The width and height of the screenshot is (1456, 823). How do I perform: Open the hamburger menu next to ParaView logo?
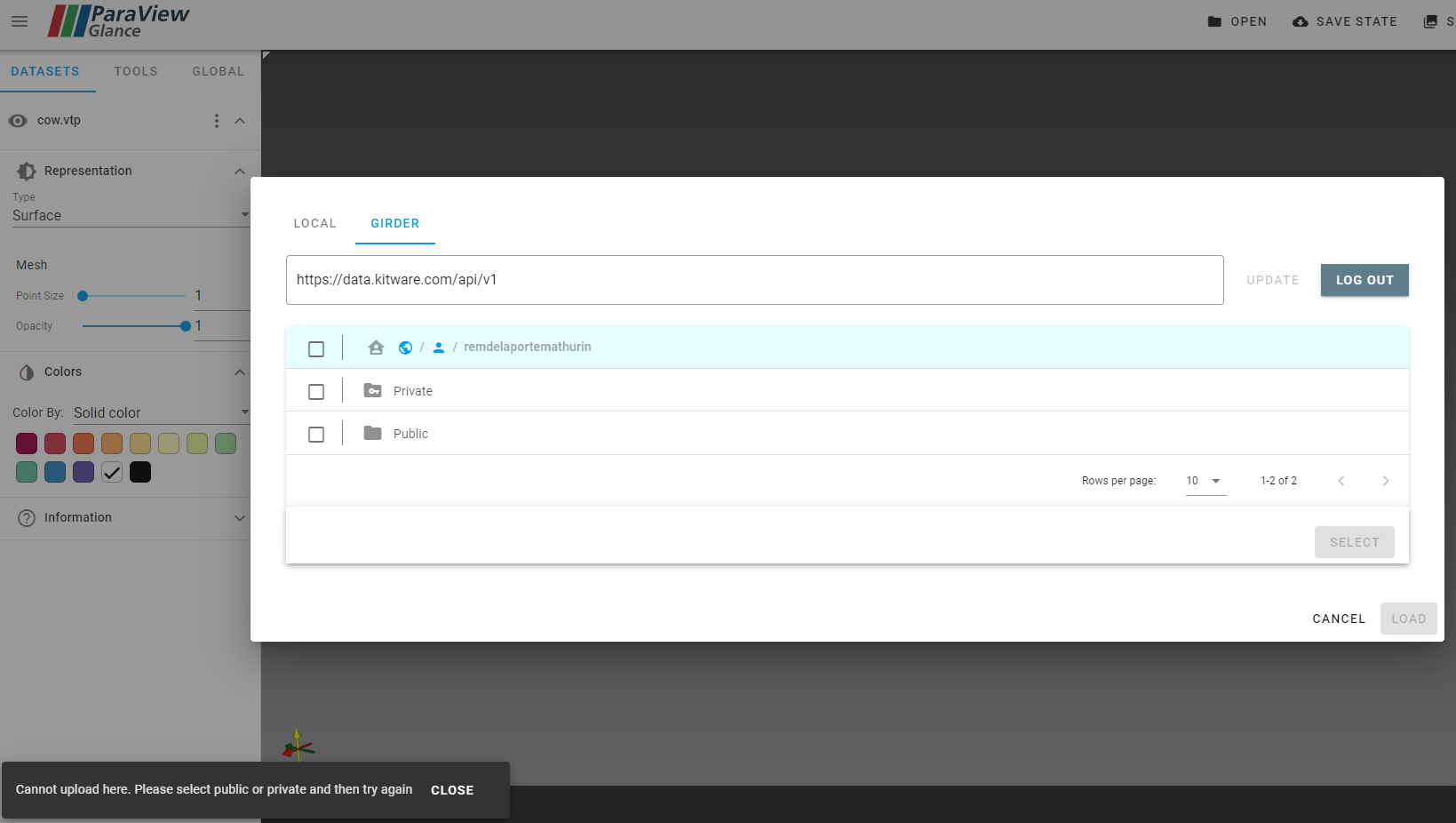point(19,21)
